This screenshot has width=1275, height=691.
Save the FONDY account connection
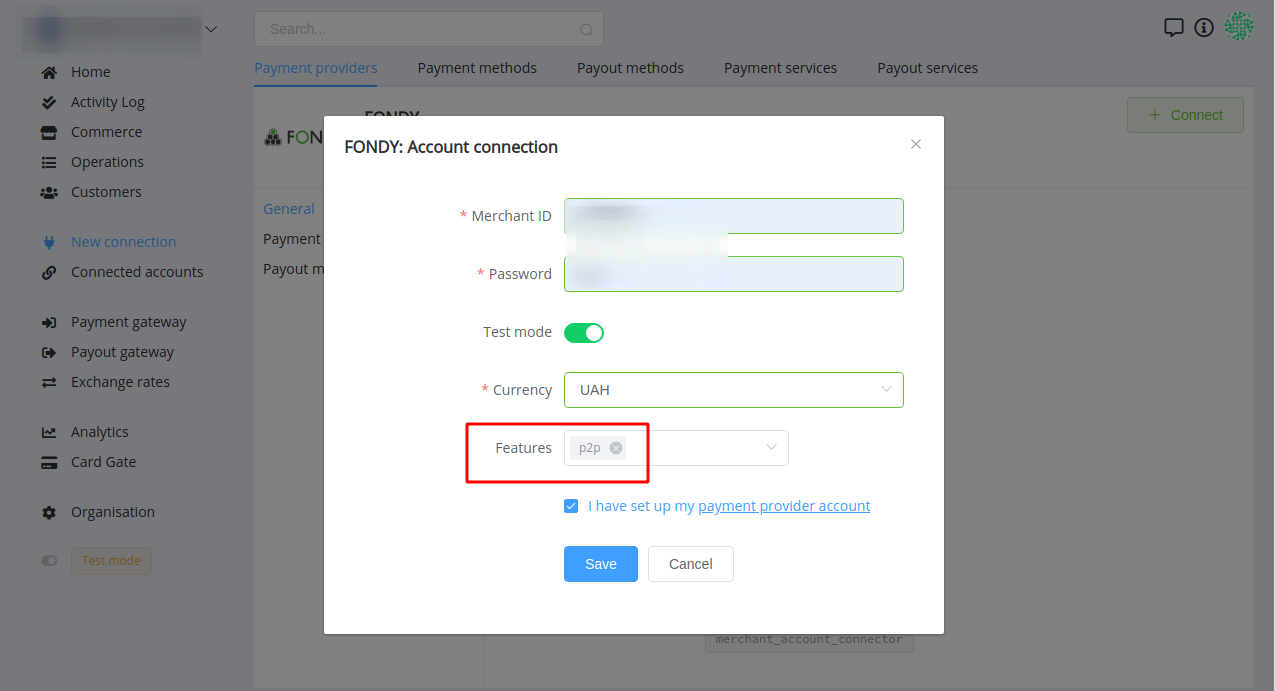pyautogui.click(x=601, y=564)
